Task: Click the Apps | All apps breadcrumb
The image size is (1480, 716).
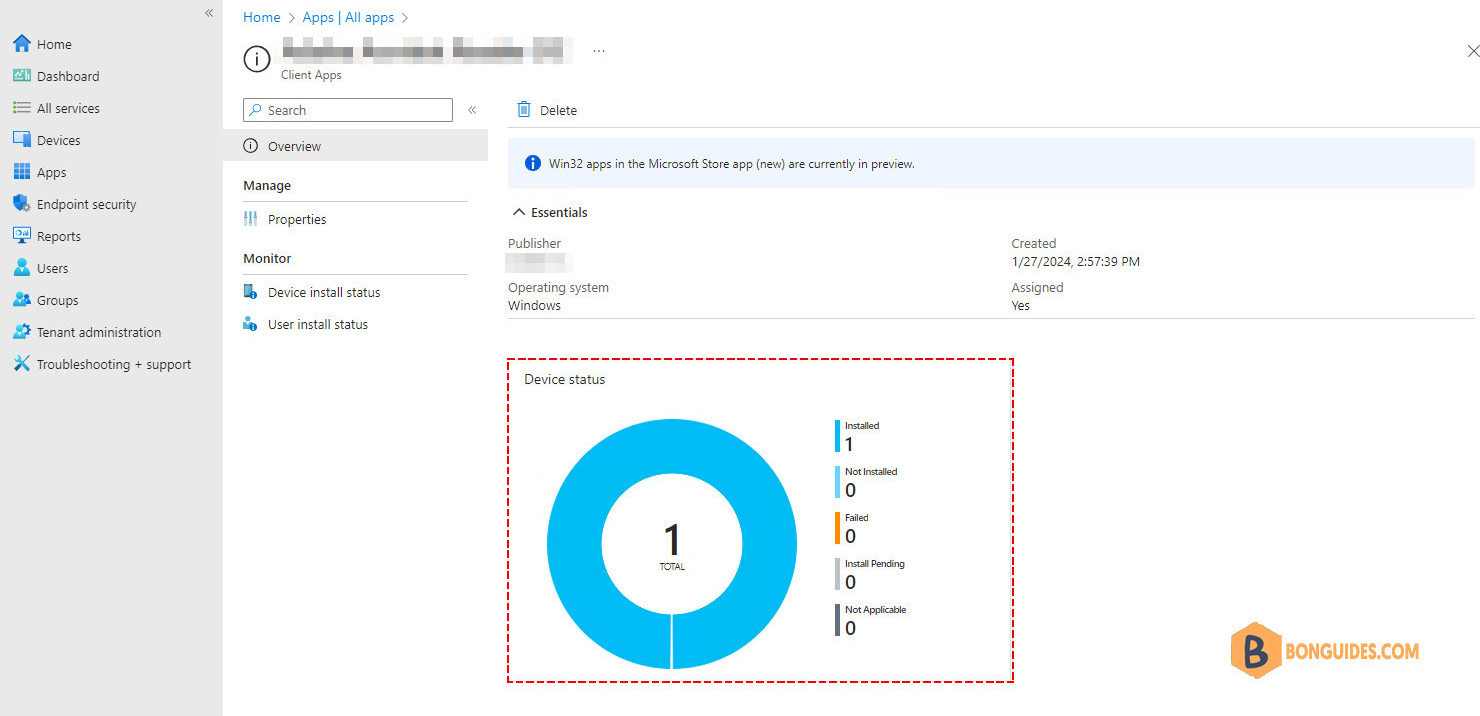Action: tap(348, 17)
